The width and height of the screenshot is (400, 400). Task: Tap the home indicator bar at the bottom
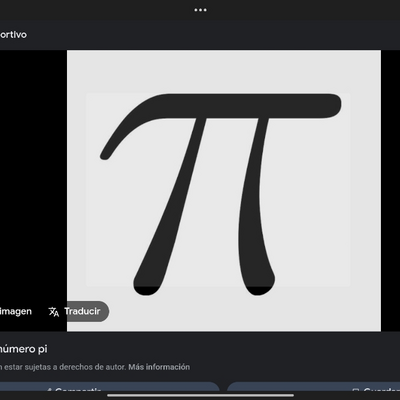pyautogui.click(x=200, y=396)
